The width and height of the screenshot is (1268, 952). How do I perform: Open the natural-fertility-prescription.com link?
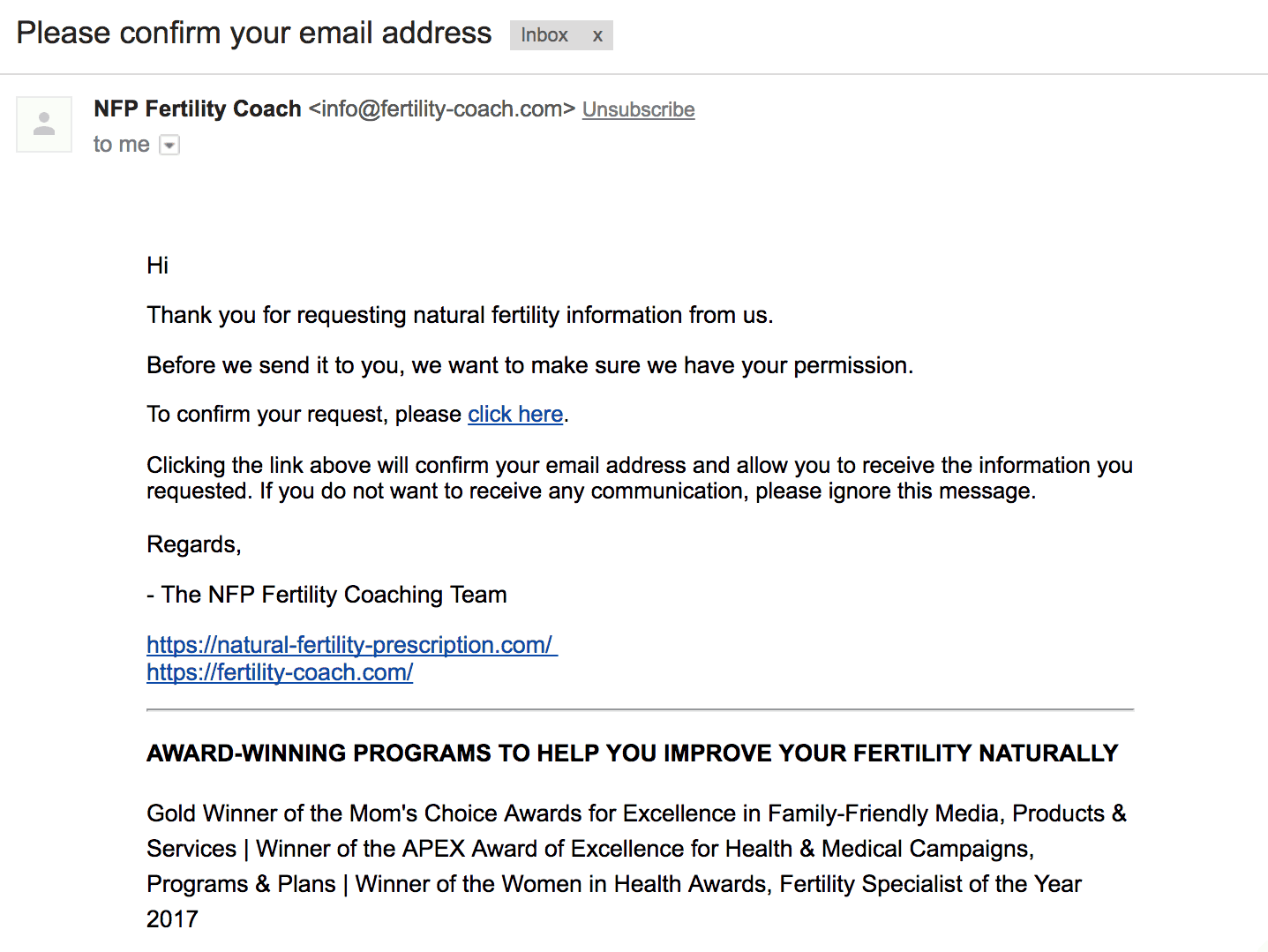tap(352, 645)
